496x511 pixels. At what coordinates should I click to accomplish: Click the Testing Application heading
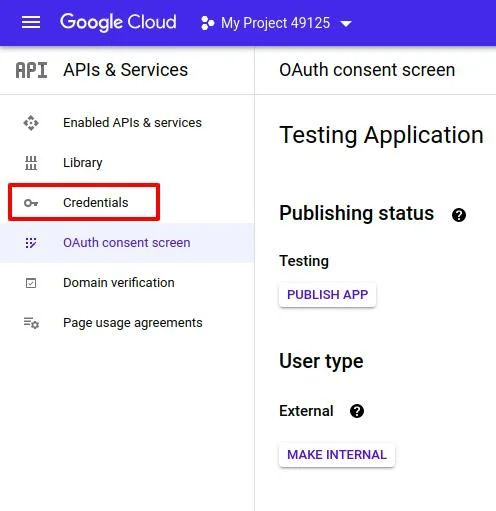point(381,135)
